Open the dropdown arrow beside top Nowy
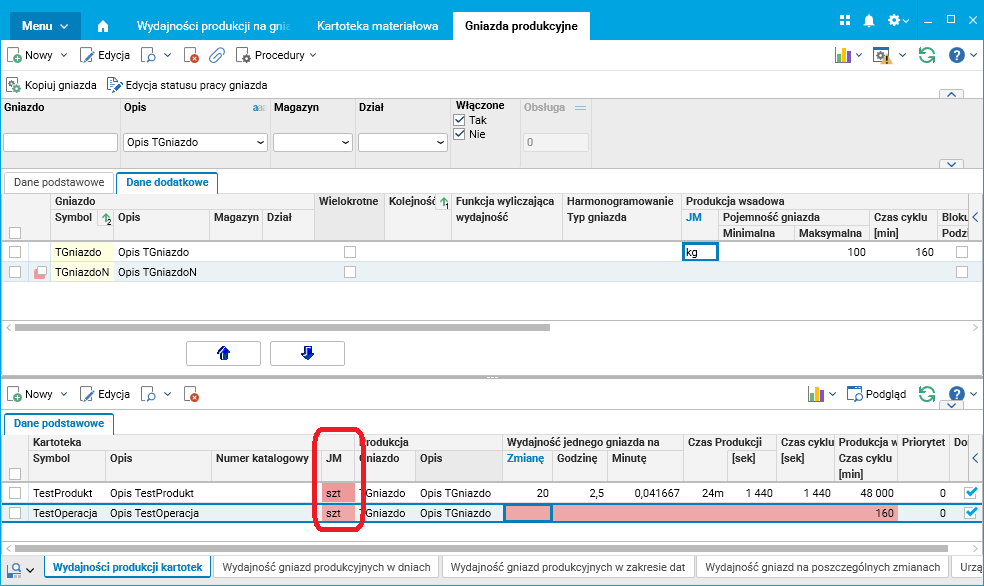This screenshot has height=586, width=984. pos(63,55)
